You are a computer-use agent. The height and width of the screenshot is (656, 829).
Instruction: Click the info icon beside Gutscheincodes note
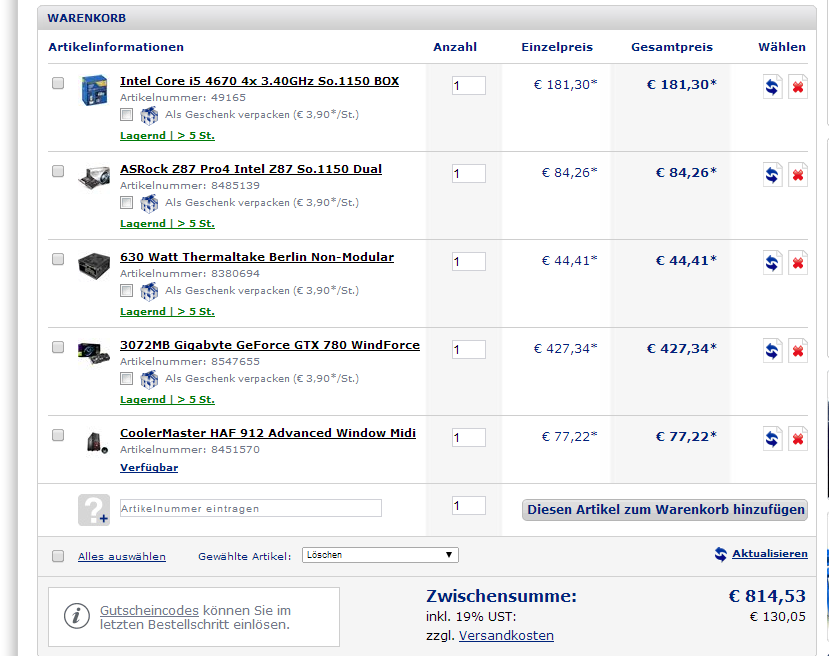pos(77,616)
